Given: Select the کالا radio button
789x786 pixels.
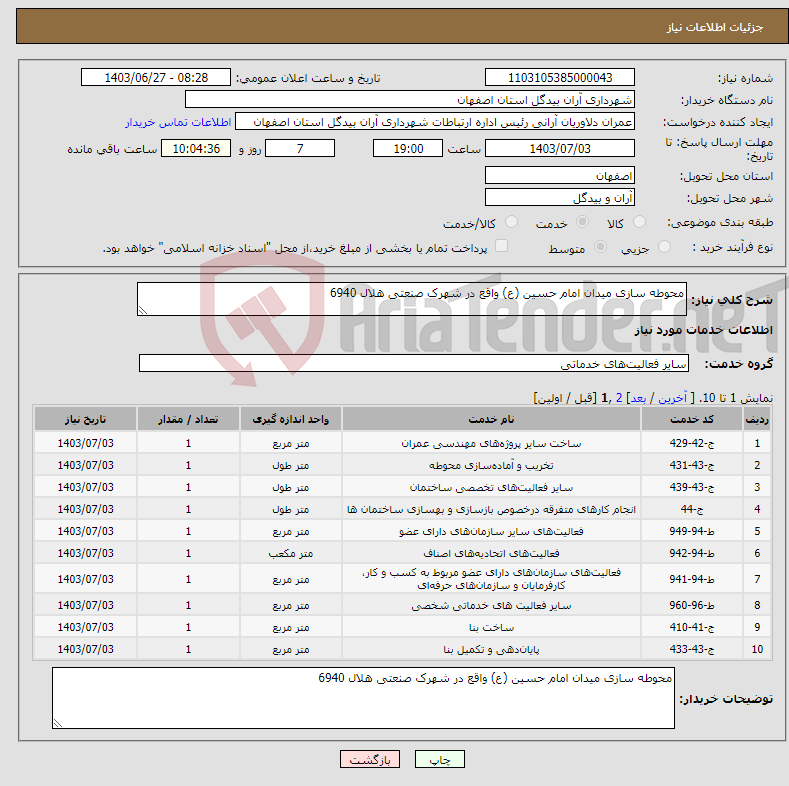Looking at the screenshot, I should (x=639, y=222).
